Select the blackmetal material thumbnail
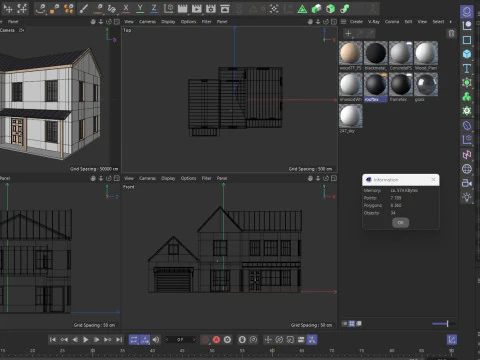Screen dimensions: 480x360 [x=376, y=53]
